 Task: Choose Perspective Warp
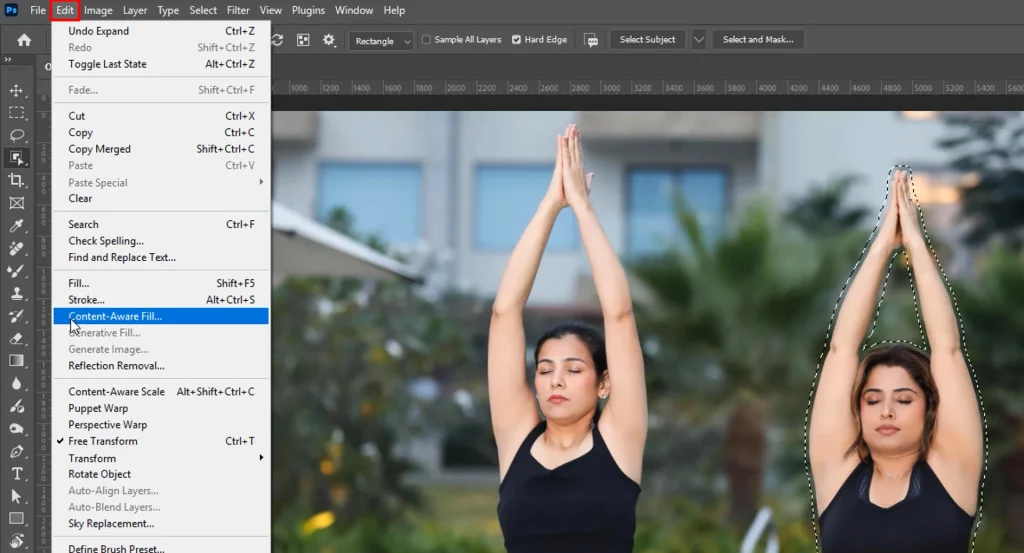point(161,424)
